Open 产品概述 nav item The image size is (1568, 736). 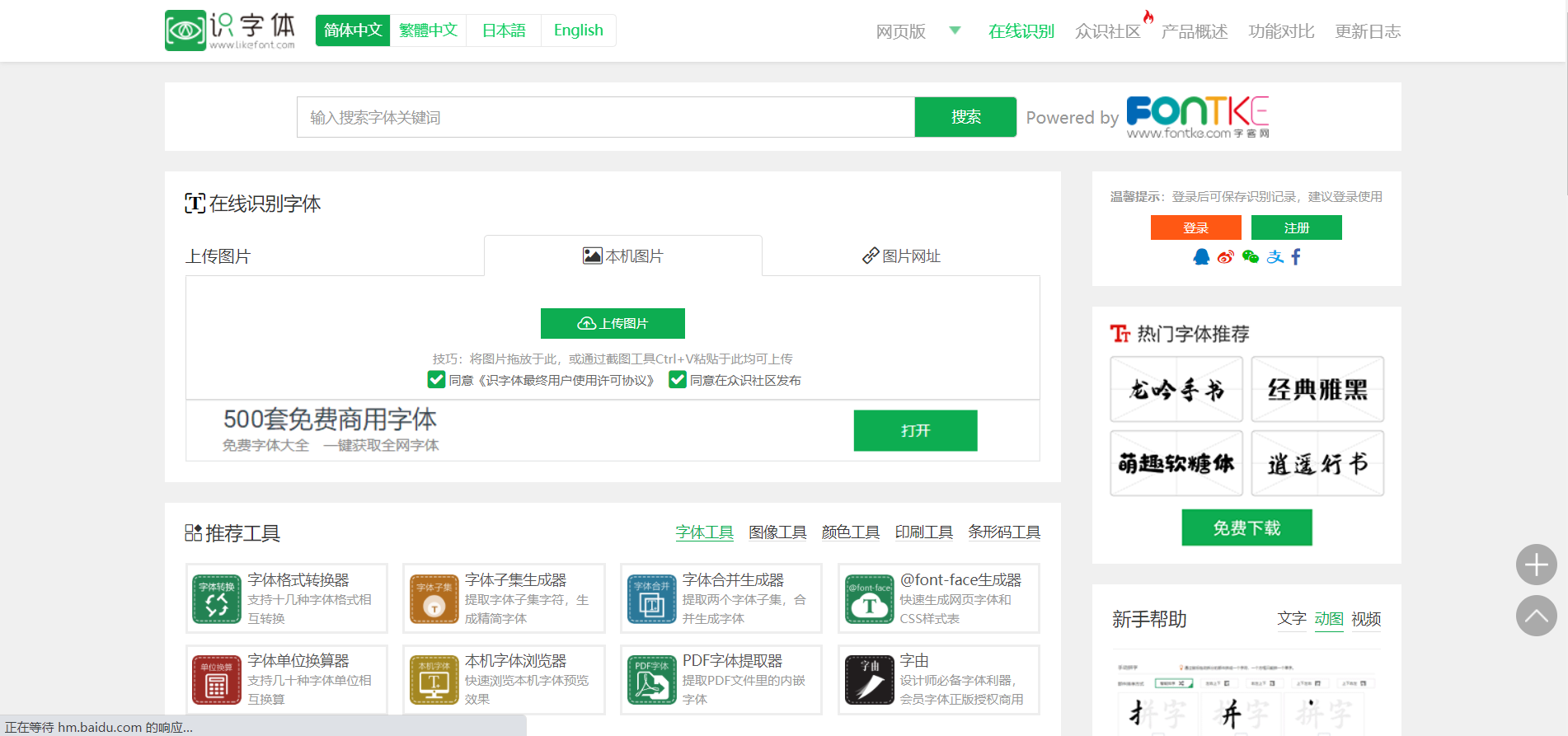point(1195,31)
